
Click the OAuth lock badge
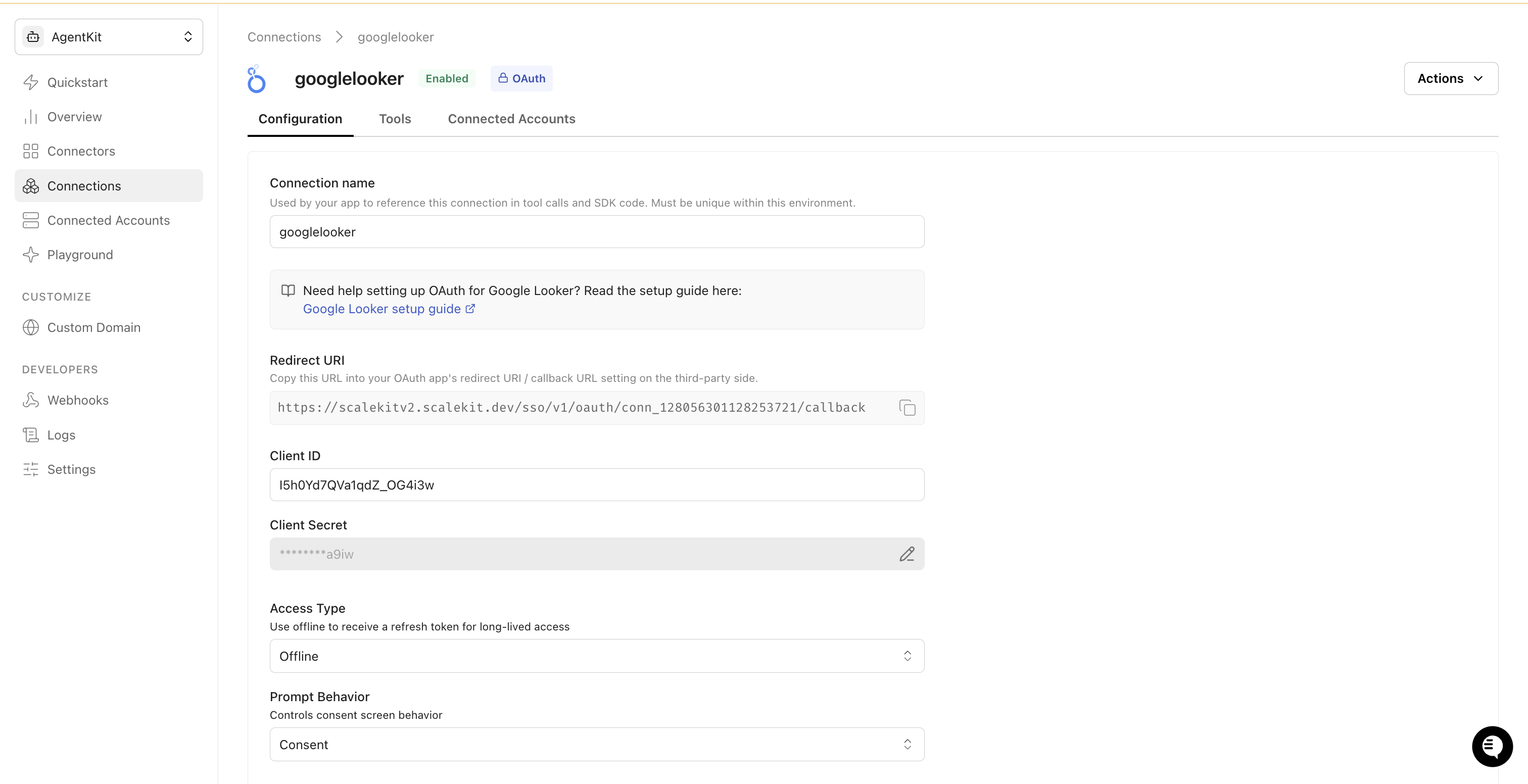(521, 78)
